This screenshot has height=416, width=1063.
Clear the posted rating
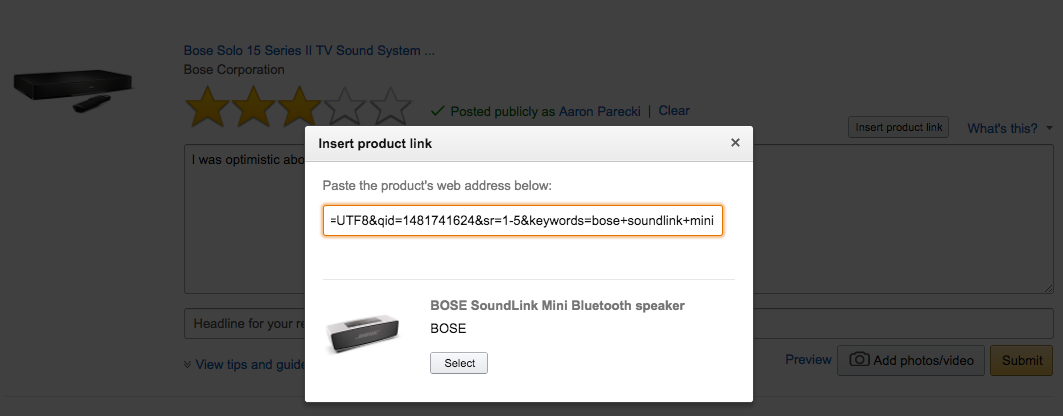(x=674, y=110)
